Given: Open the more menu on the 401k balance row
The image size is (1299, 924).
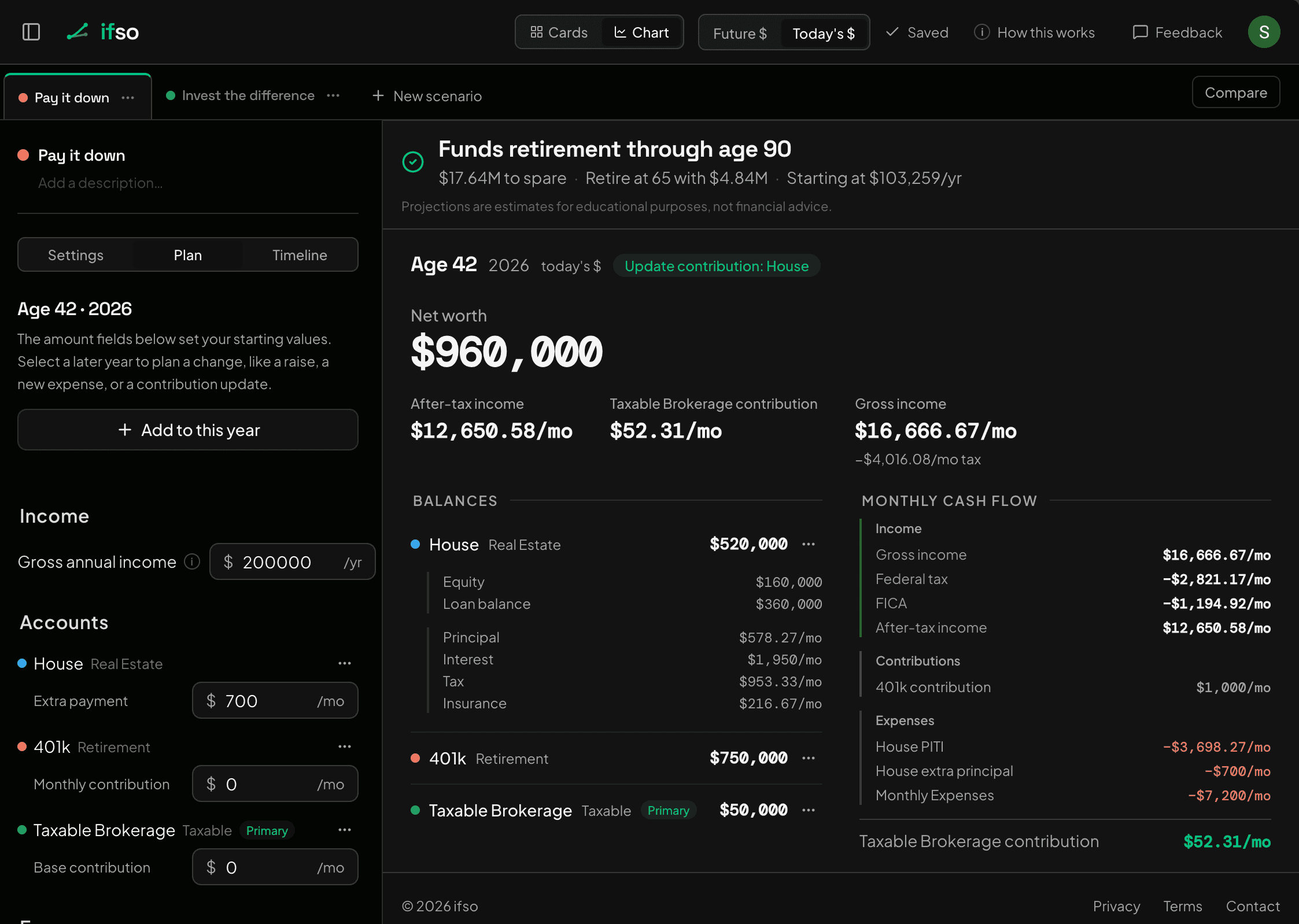Looking at the screenshot, I should tap(809, 758).
